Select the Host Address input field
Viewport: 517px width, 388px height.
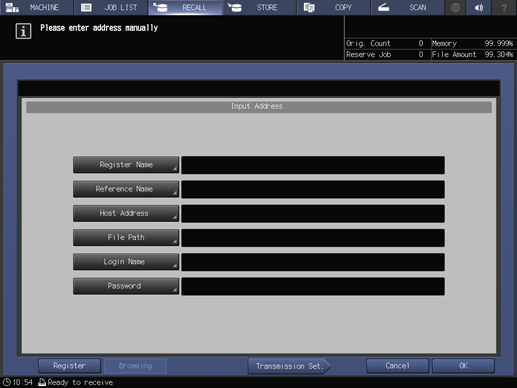[x=313, y=214]
